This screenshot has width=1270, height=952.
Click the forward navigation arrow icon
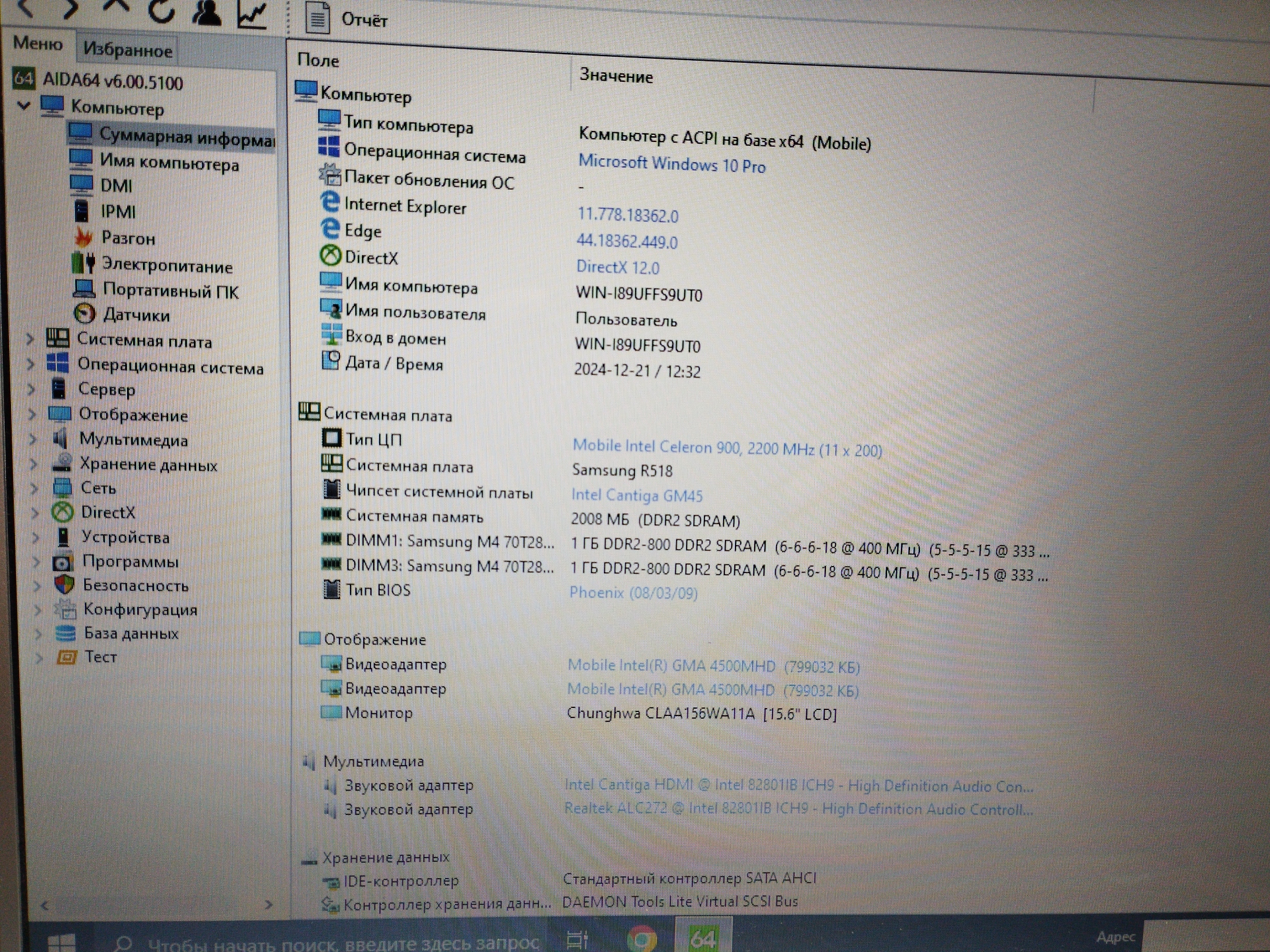[x=70, y=8]
